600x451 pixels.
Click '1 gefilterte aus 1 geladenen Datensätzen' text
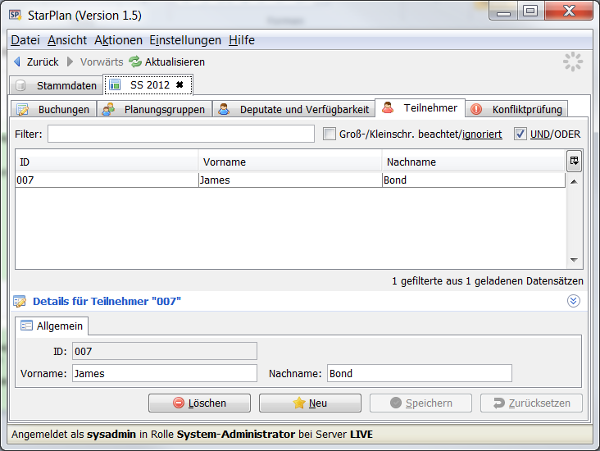(488, 281)
